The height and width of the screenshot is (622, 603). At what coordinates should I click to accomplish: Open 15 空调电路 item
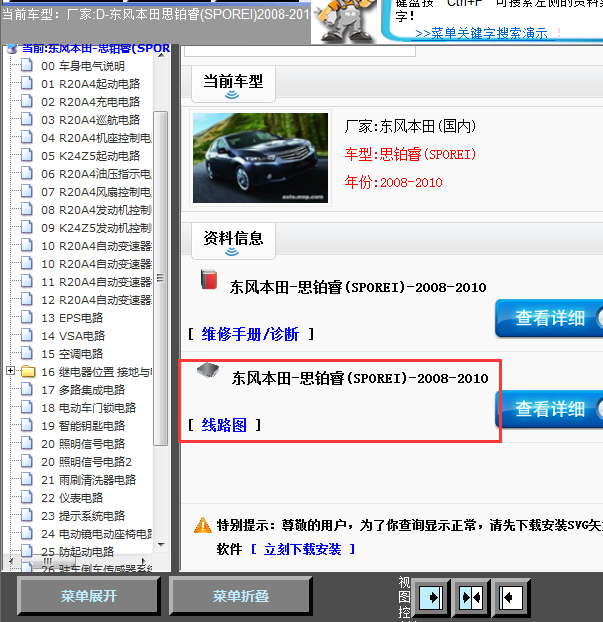point(72,354)
